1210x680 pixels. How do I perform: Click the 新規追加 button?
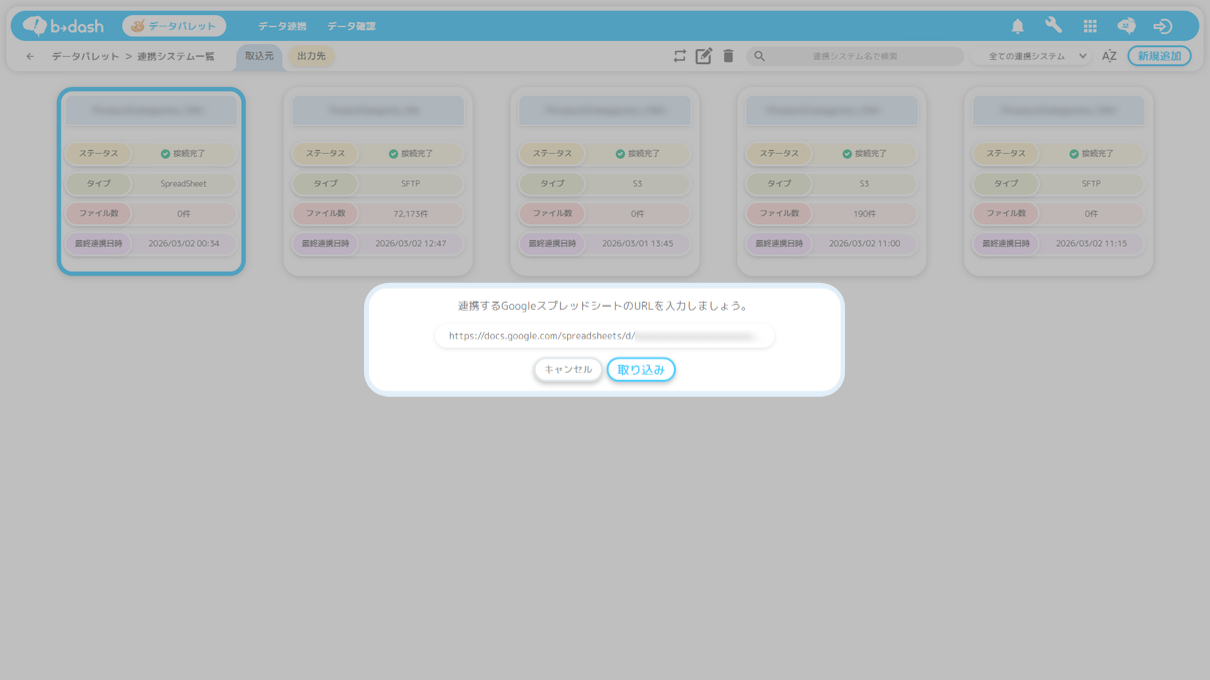click(1159, 56)
